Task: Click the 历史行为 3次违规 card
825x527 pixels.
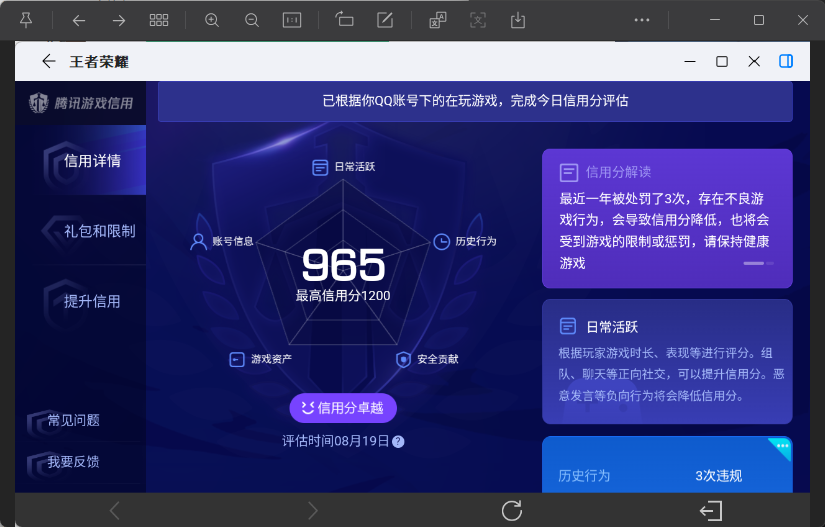Action: (667, 464)
